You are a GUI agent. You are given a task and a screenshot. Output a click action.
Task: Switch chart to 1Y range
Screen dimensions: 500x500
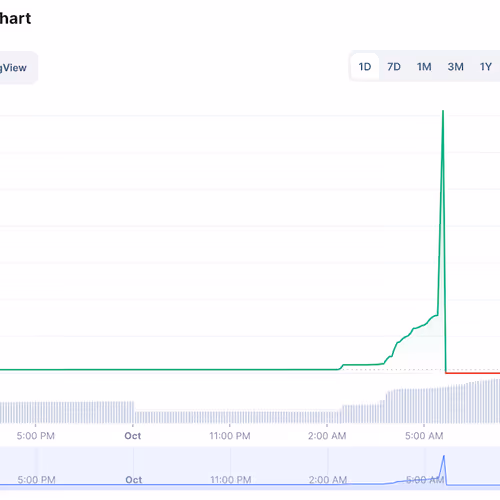pyautogui.click(x=486, y=67)
